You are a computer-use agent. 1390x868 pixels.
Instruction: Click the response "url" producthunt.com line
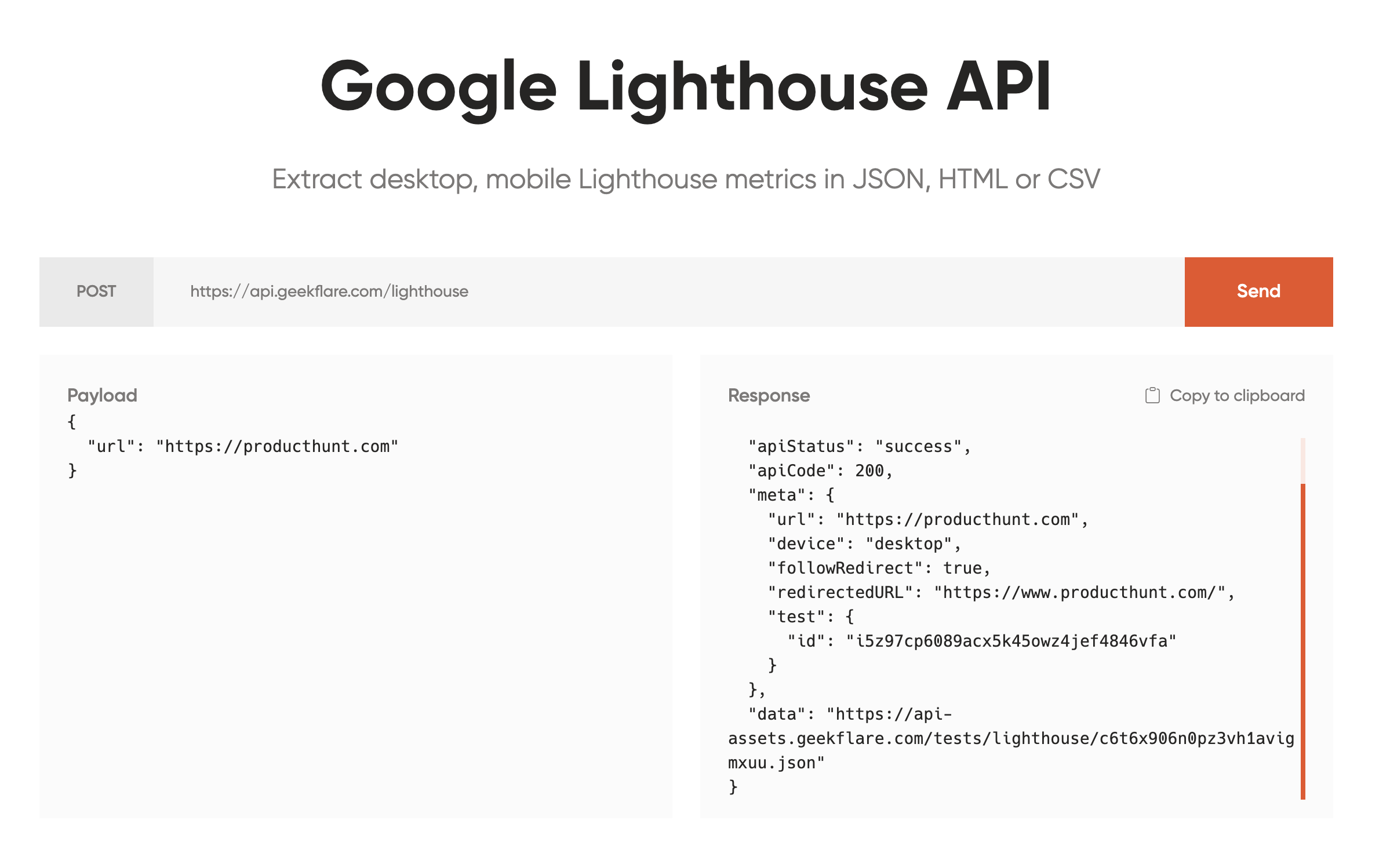click(x=927, y=519)
